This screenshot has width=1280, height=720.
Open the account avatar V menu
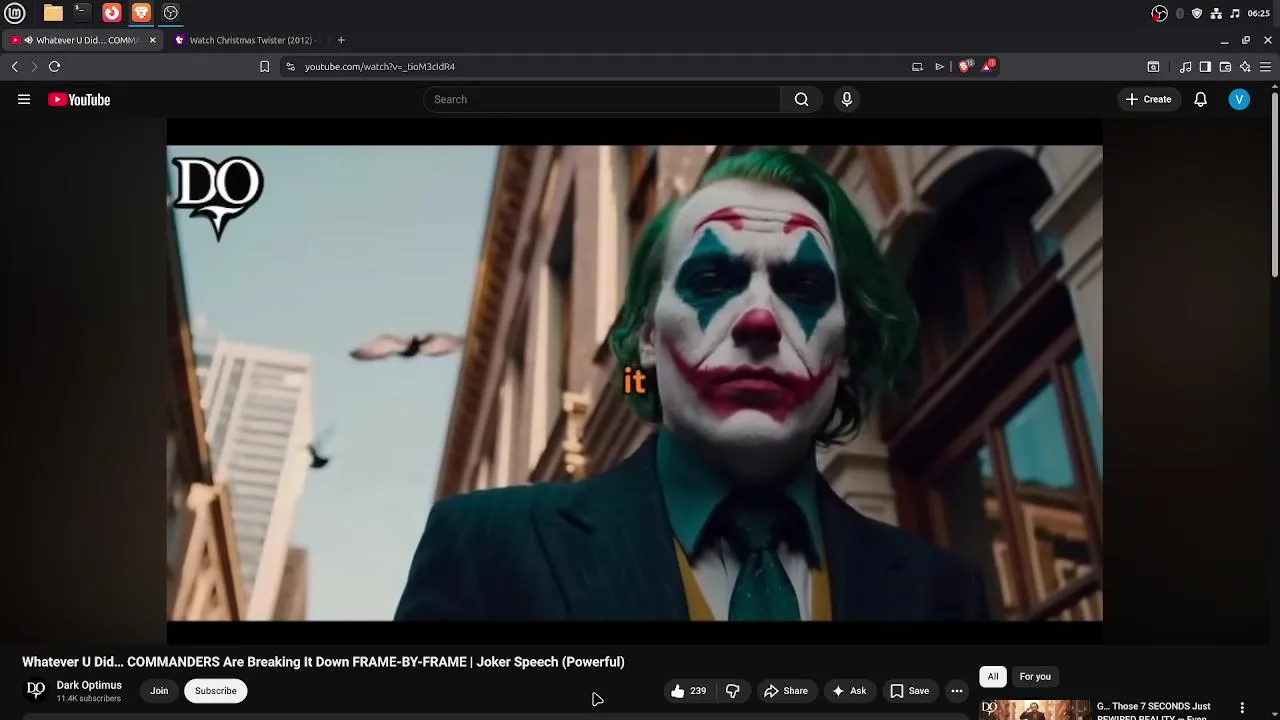click(x=1239, y=99)
